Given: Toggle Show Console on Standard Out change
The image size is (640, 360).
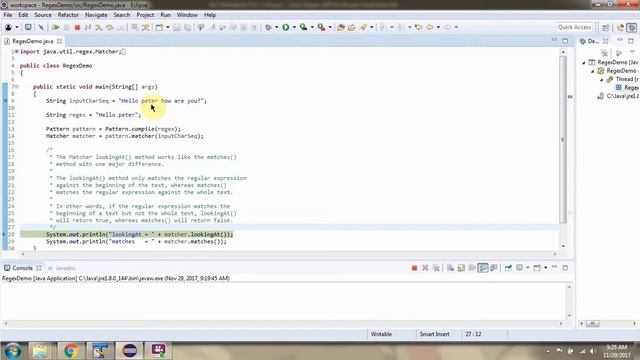Looking at the screenshot, I should pyautogui.click(x=483, y=268).
